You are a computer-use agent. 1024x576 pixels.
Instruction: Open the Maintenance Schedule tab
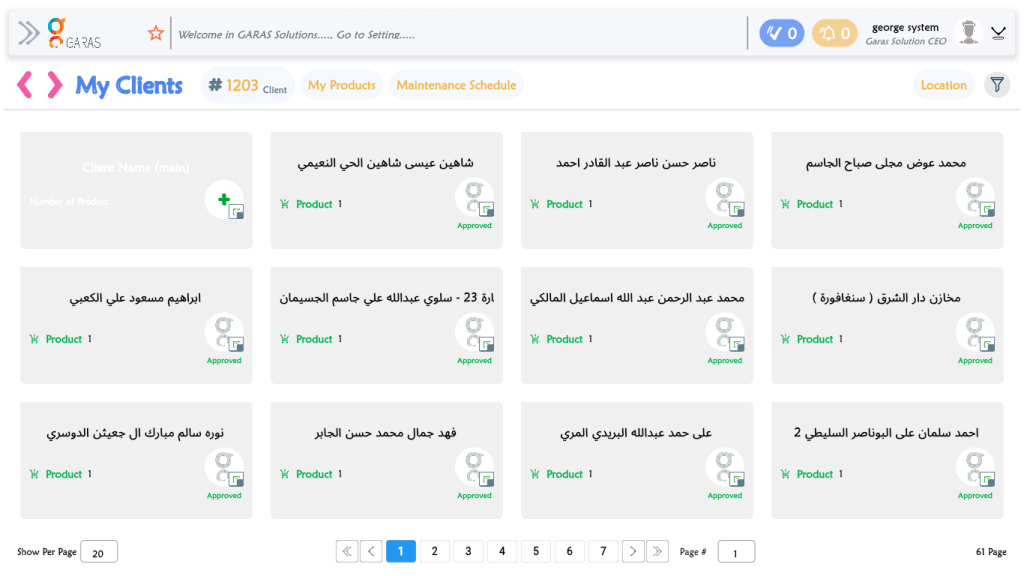456,85
